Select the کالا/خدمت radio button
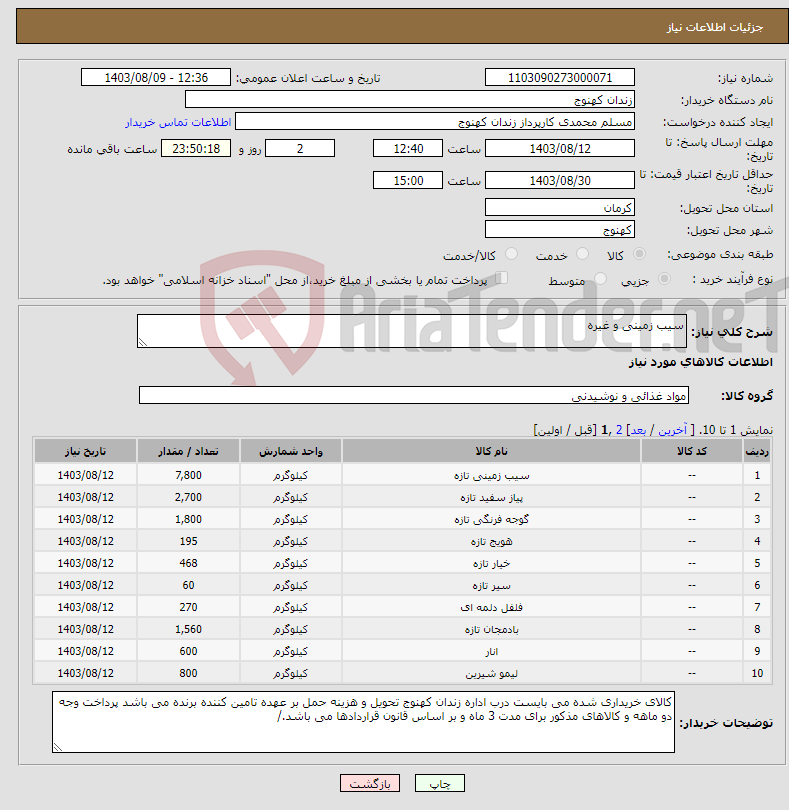 (x=511, y=254)
